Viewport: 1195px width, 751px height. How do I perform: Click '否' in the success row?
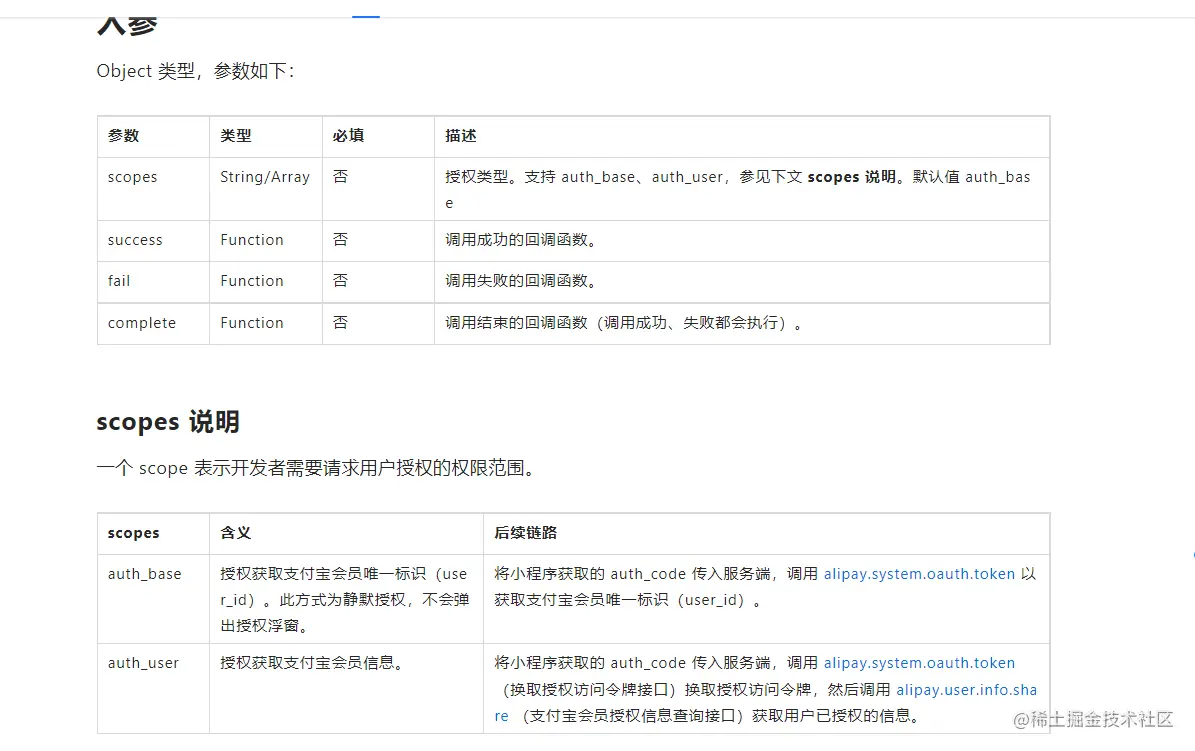click(x=340, y=240)
